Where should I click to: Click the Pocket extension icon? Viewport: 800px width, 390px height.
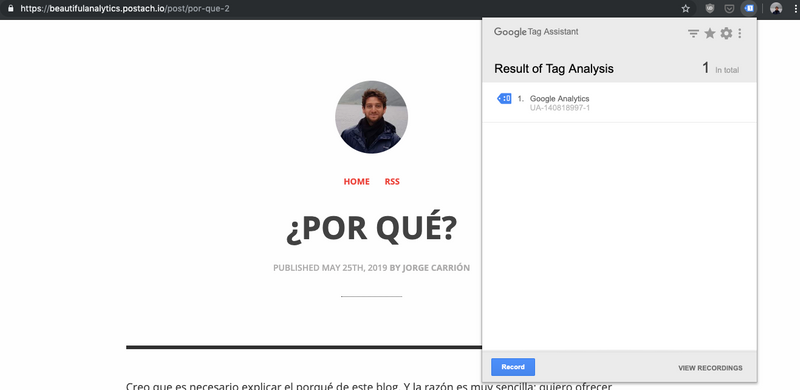click(x=730, y=8)
